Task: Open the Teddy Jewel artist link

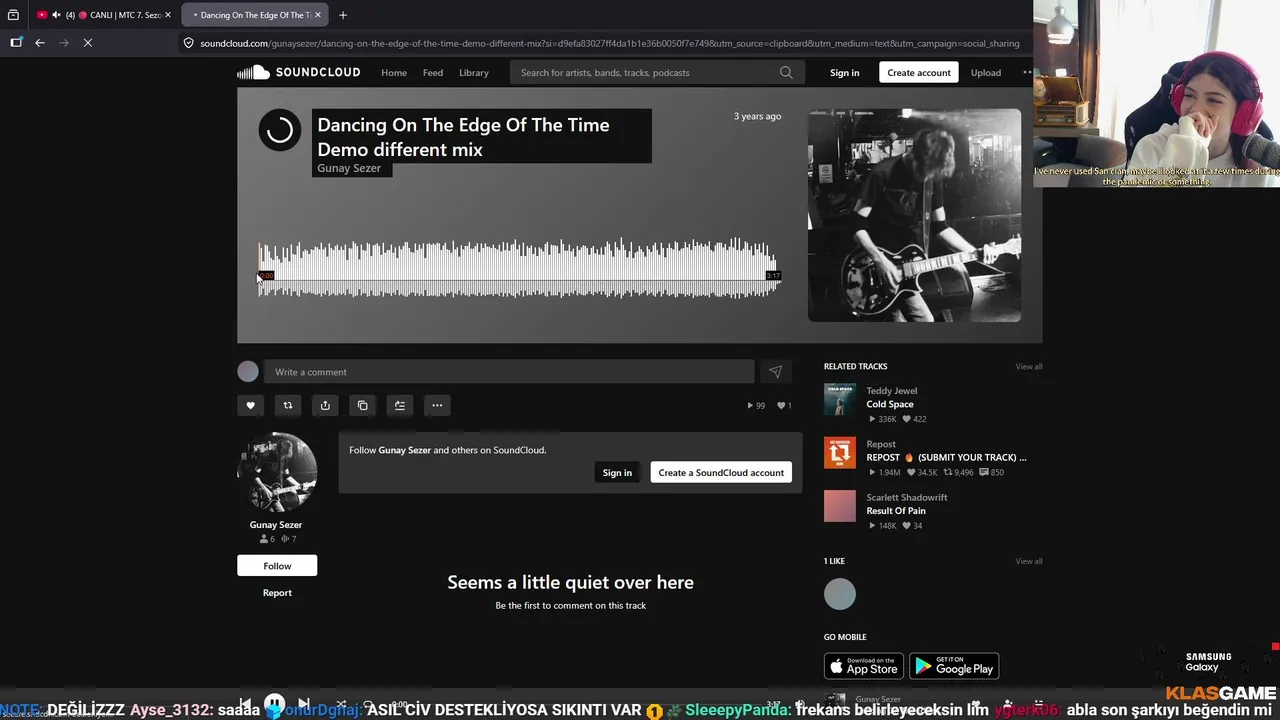Action: point(891,391)
